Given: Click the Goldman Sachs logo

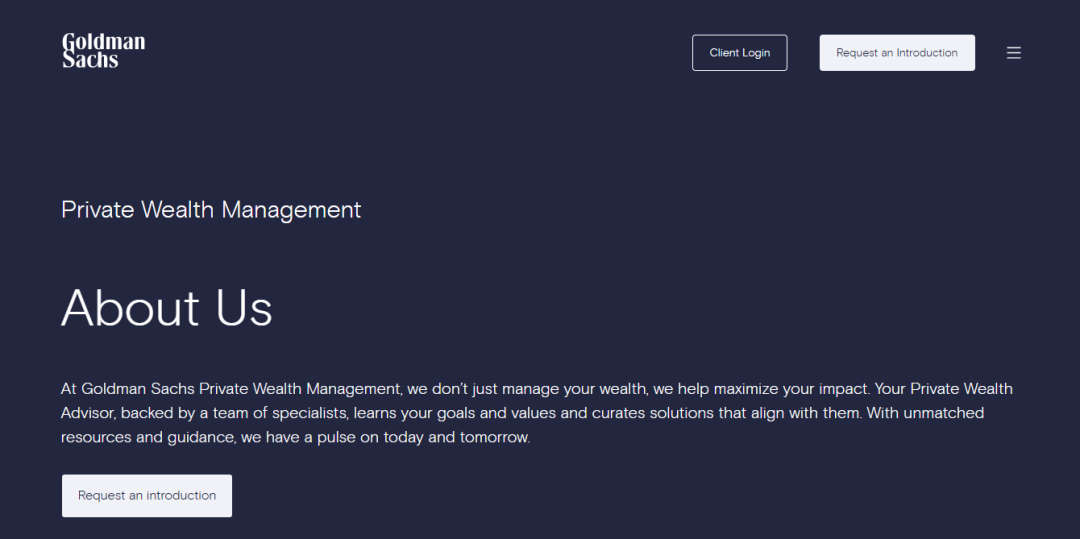Looking at the screenshot, I should 103,51.
